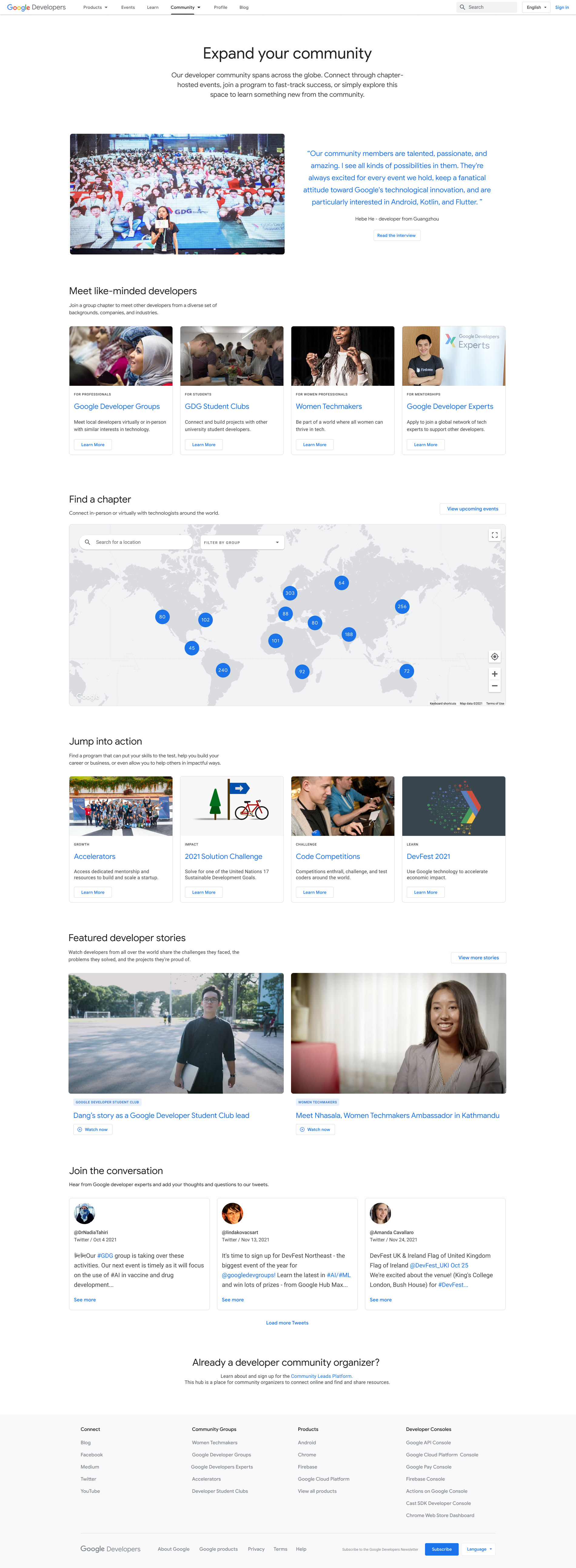Viewport: 576px width, 1568px height.
Task: Click map cluster marker 88
Action: point(285,614)
